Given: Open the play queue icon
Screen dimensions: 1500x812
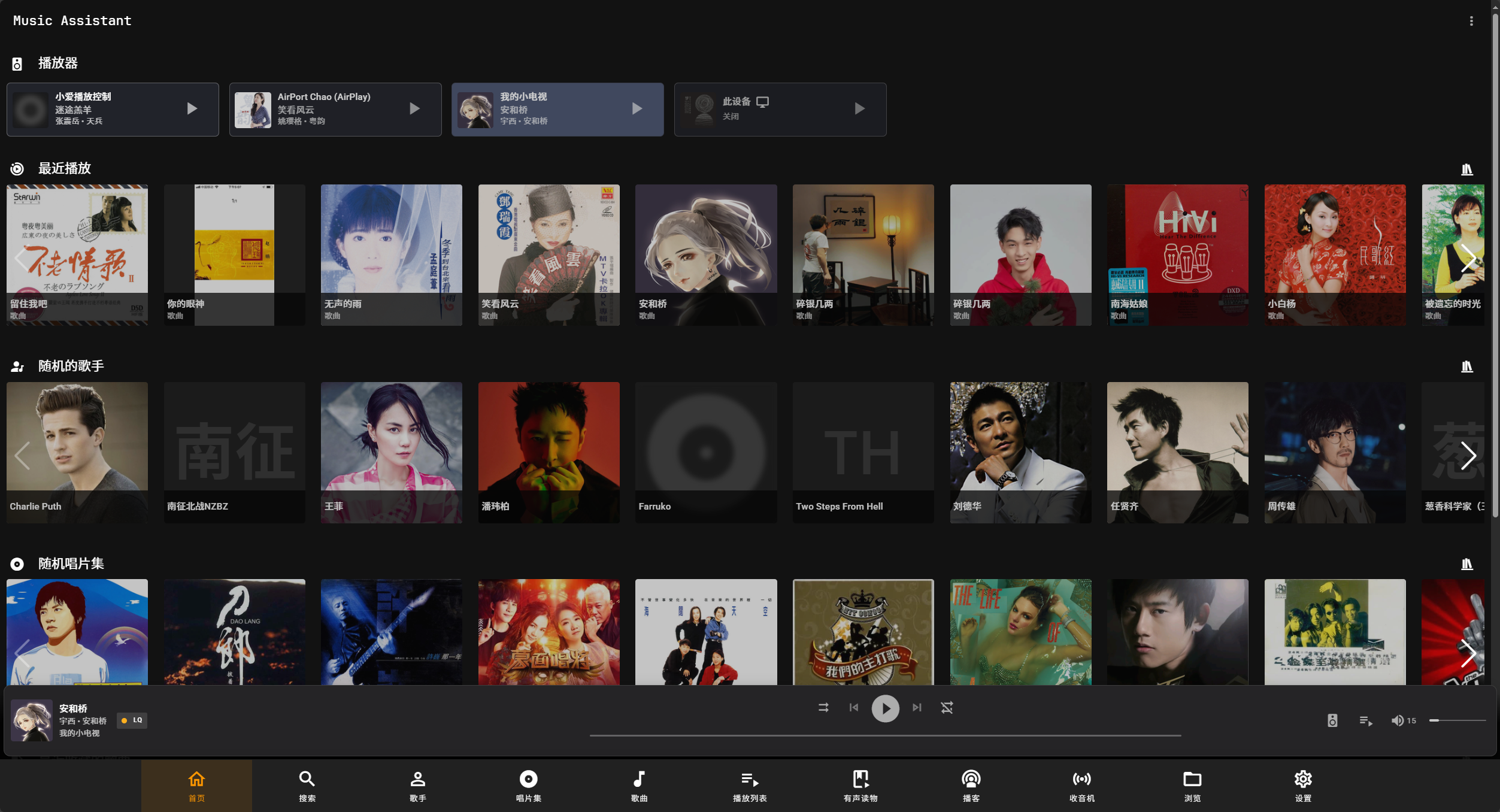Looking at the screenshot, I should [1366, 720].
